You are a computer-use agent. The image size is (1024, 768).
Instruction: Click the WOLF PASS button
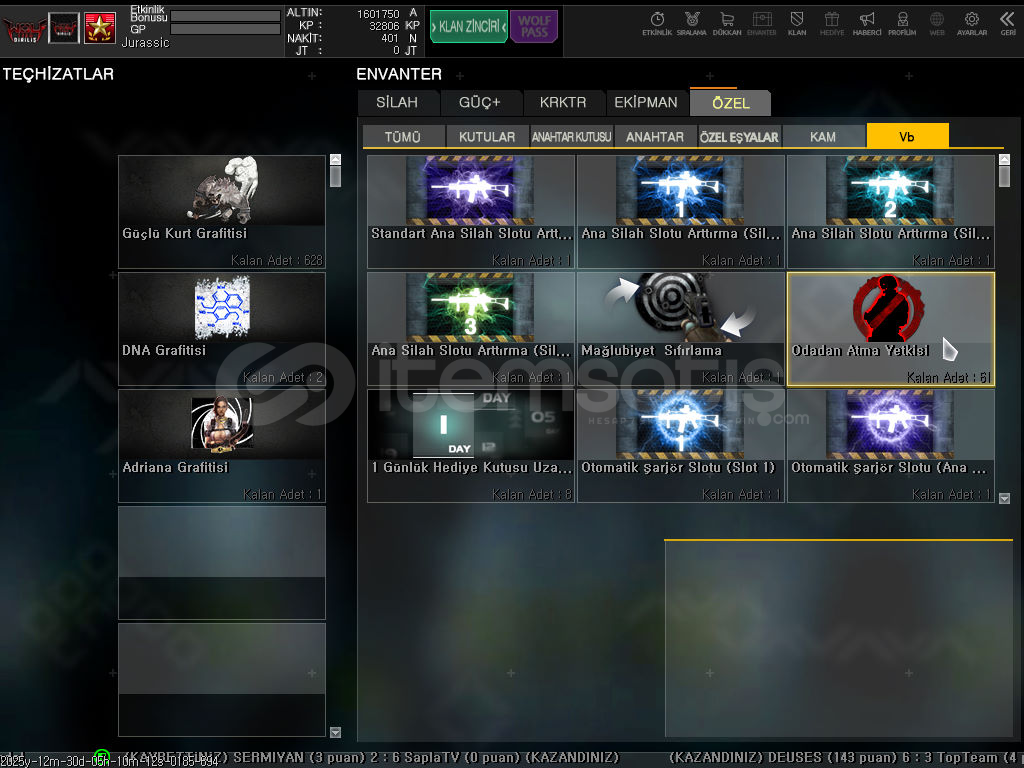click(534, 27)
